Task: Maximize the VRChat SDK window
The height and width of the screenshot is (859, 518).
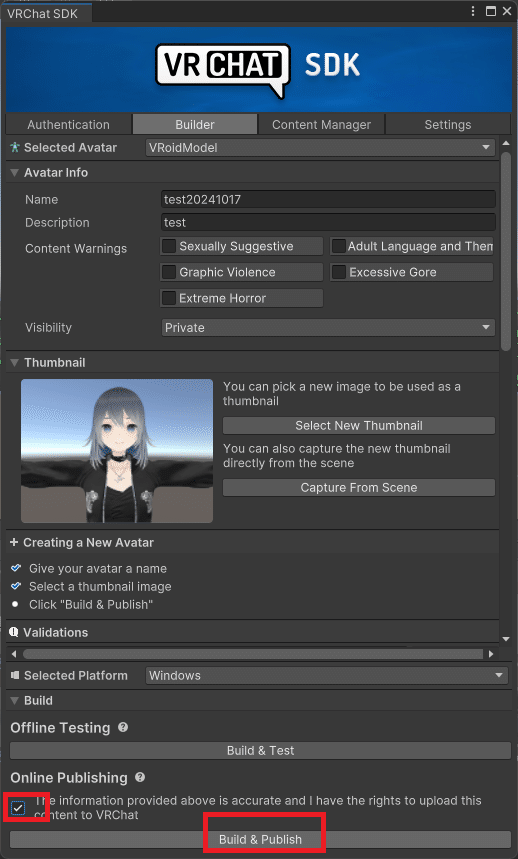Action: 491,11
